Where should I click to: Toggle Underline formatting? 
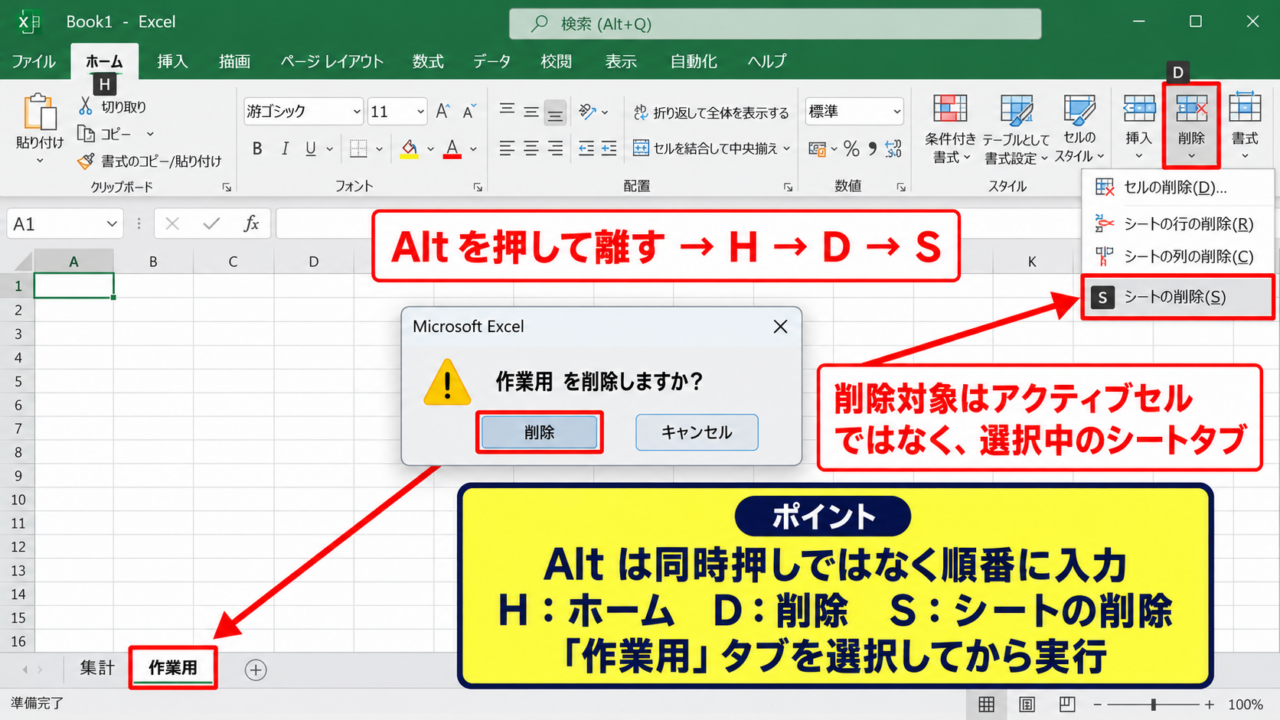tap(311, 149)
